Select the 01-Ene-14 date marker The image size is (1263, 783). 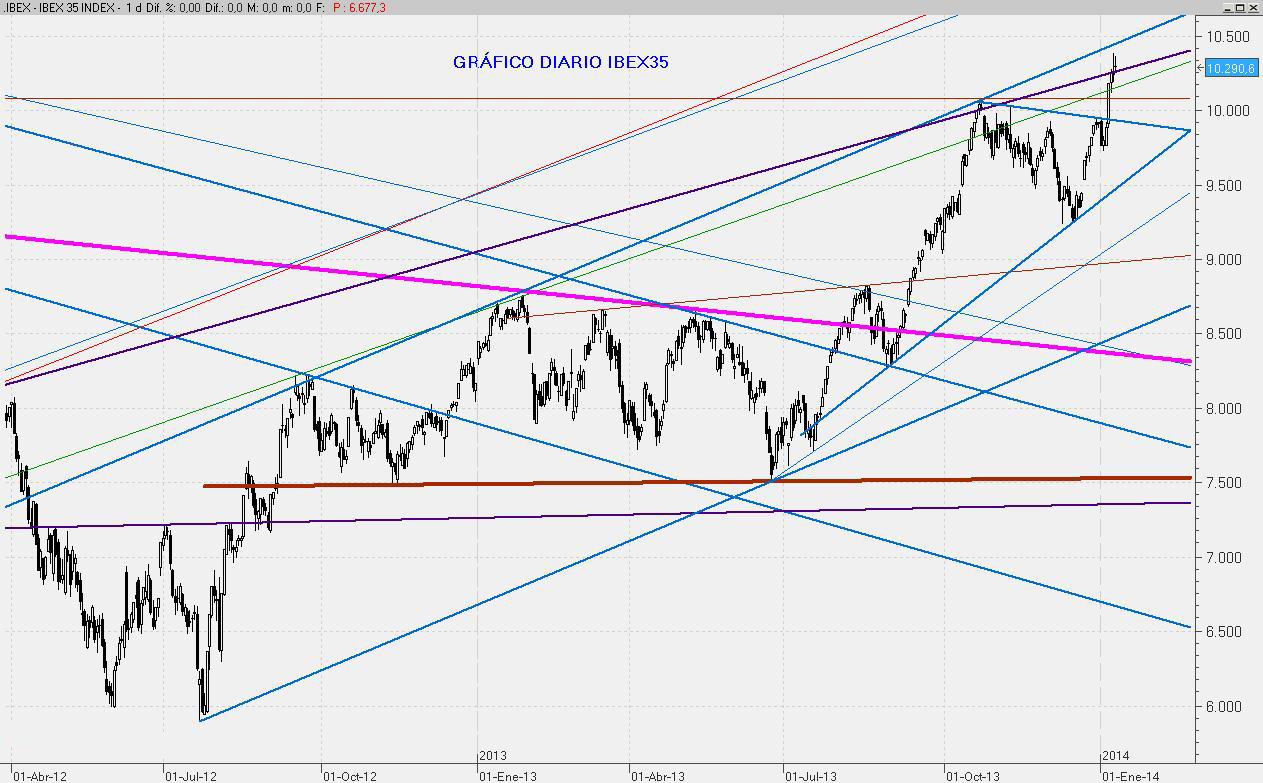tap(1129, 775)
